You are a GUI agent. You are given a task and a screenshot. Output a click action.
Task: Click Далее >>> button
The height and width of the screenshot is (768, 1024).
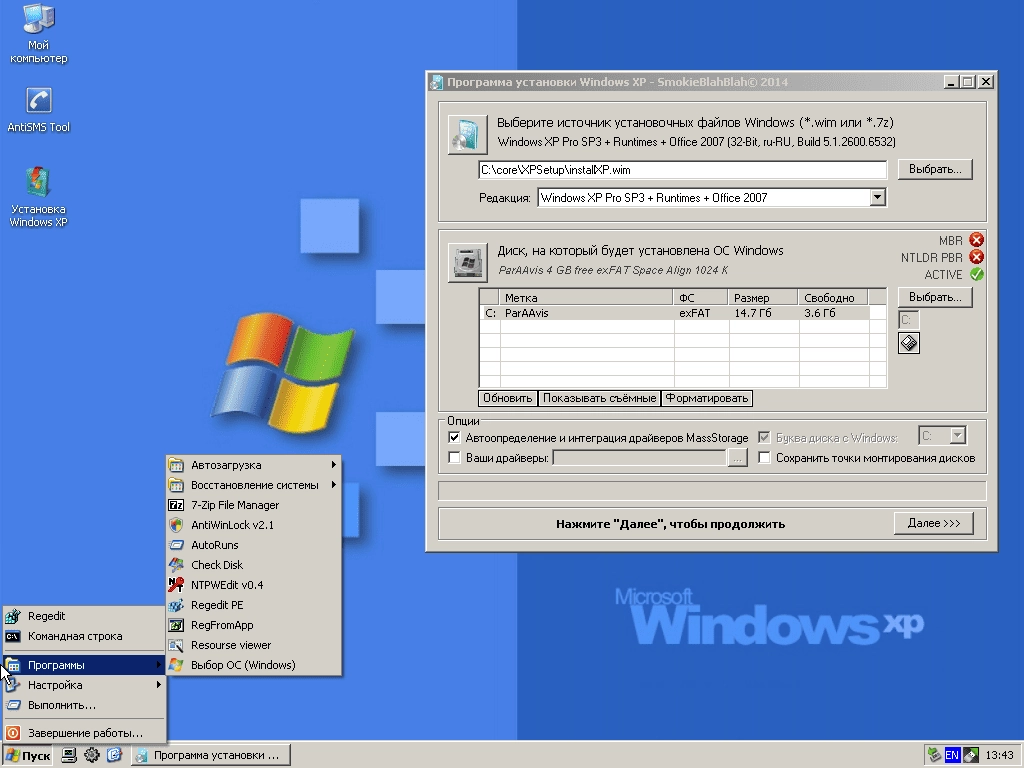click(934, 523)
